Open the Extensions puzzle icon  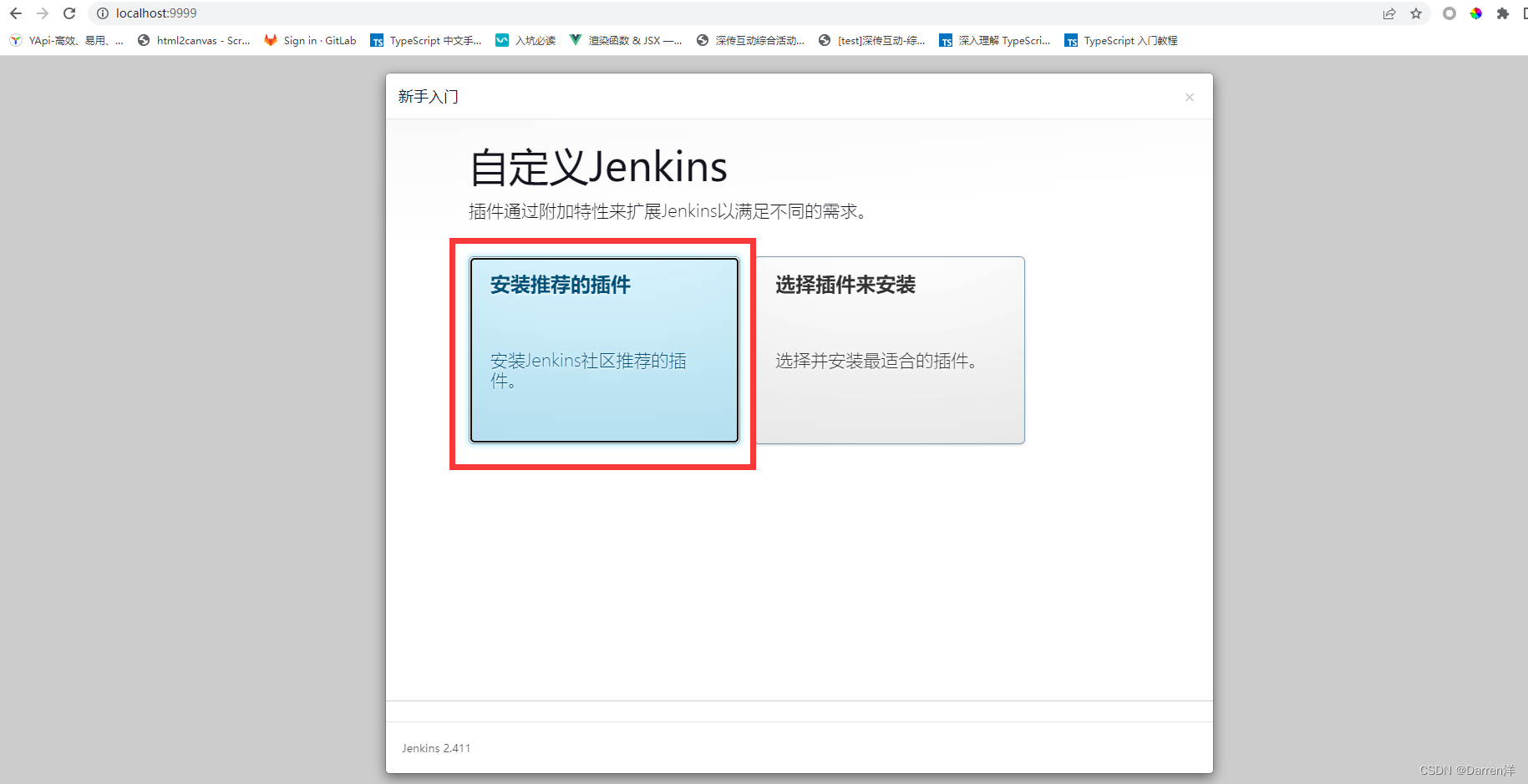pyautogui.click(x=1503, y=13)
